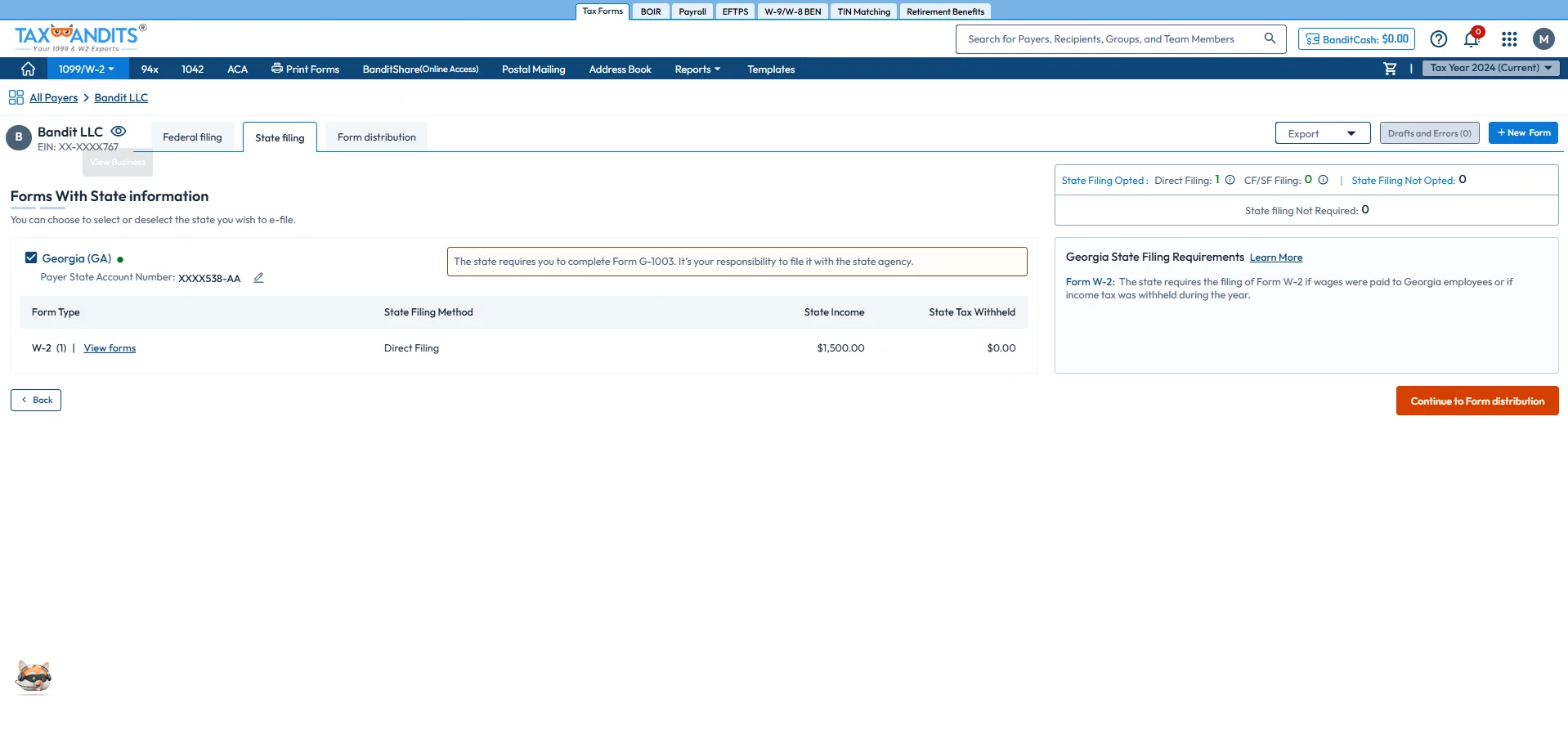Go to All Payers breadcrumb link

(53, 97)
